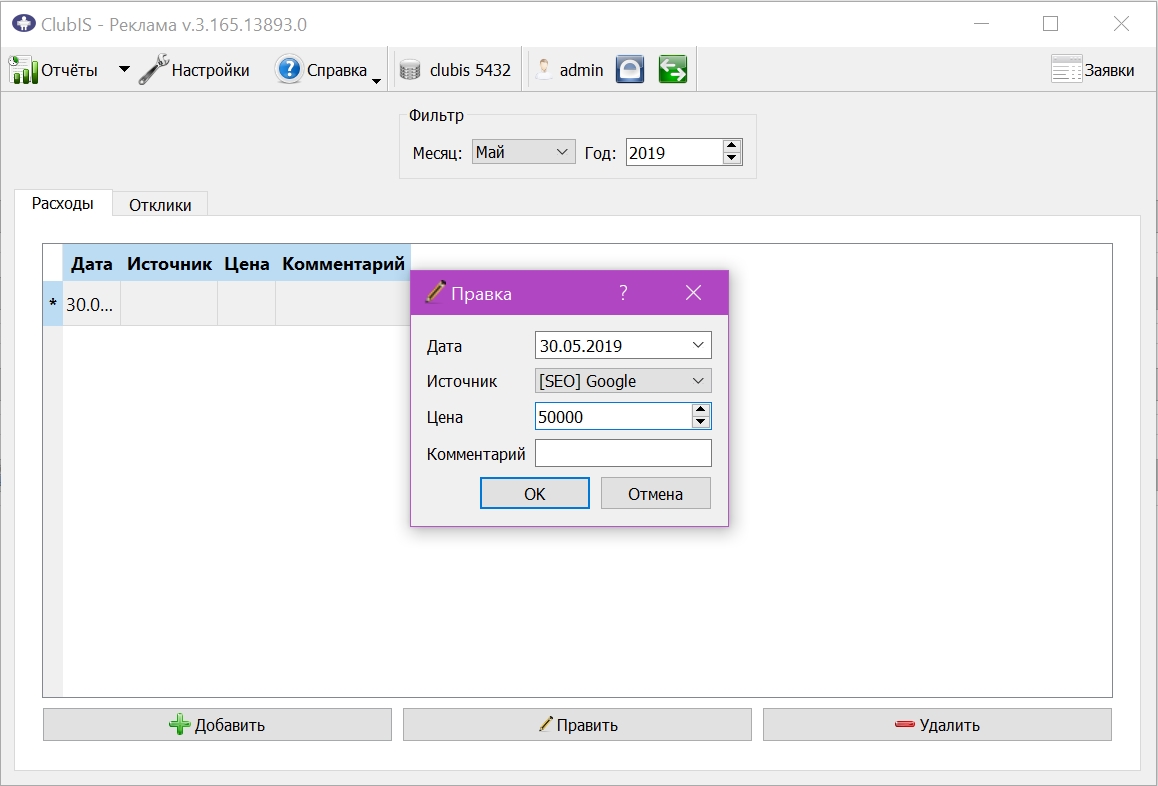Click the pencil icon in the Правка title
The width and height of the screenshot is (1158, 786).
(436, 292)
